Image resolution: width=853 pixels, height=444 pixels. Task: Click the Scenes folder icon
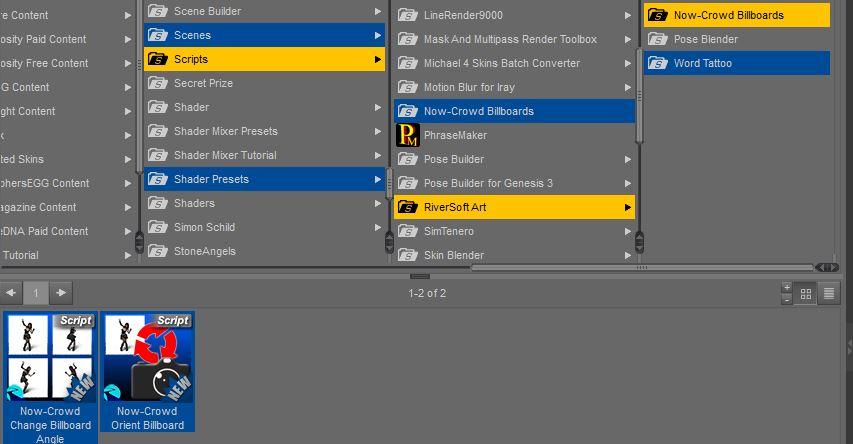(x=158, y=35)
